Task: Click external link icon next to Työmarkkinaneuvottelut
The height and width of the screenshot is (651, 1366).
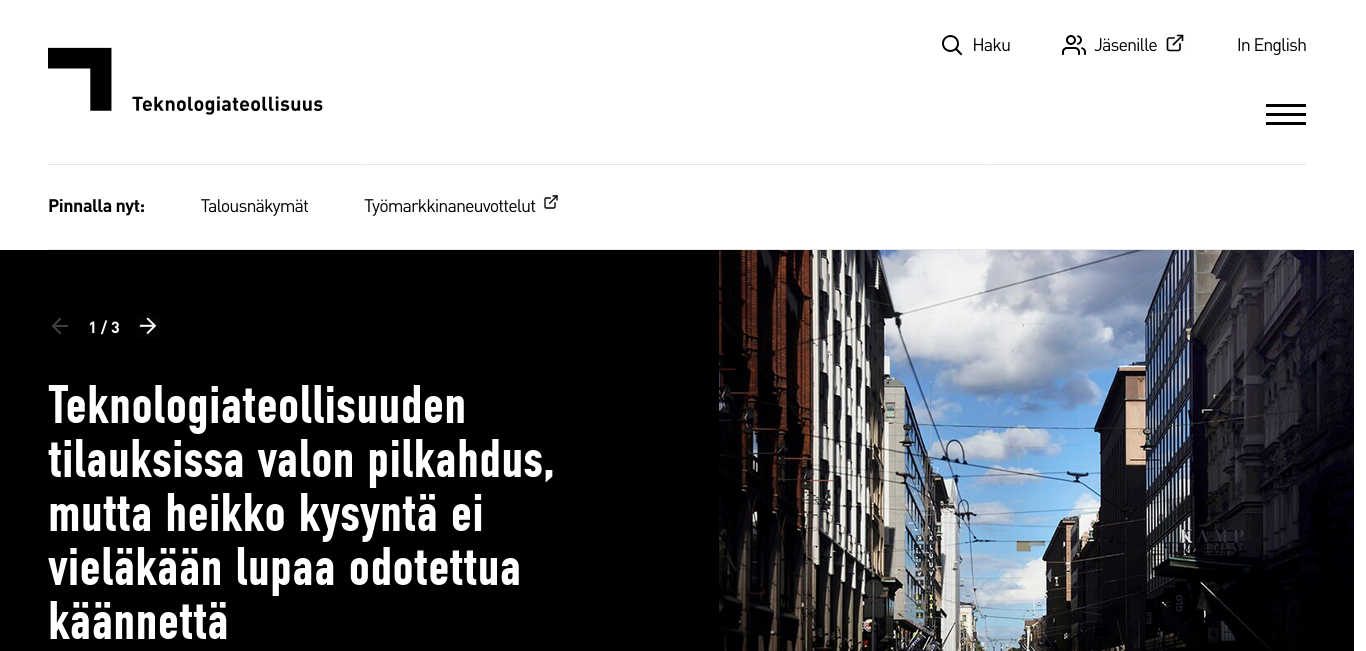Action: (x=551, y=203)
